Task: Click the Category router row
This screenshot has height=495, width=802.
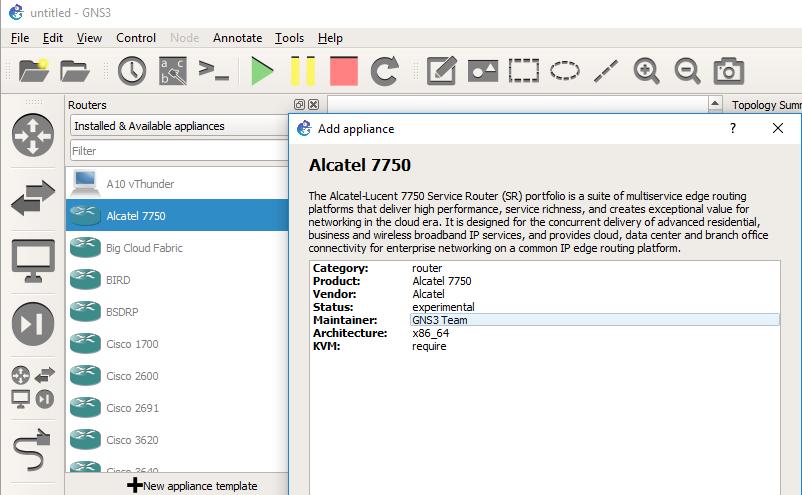Action: coord(545,268)
